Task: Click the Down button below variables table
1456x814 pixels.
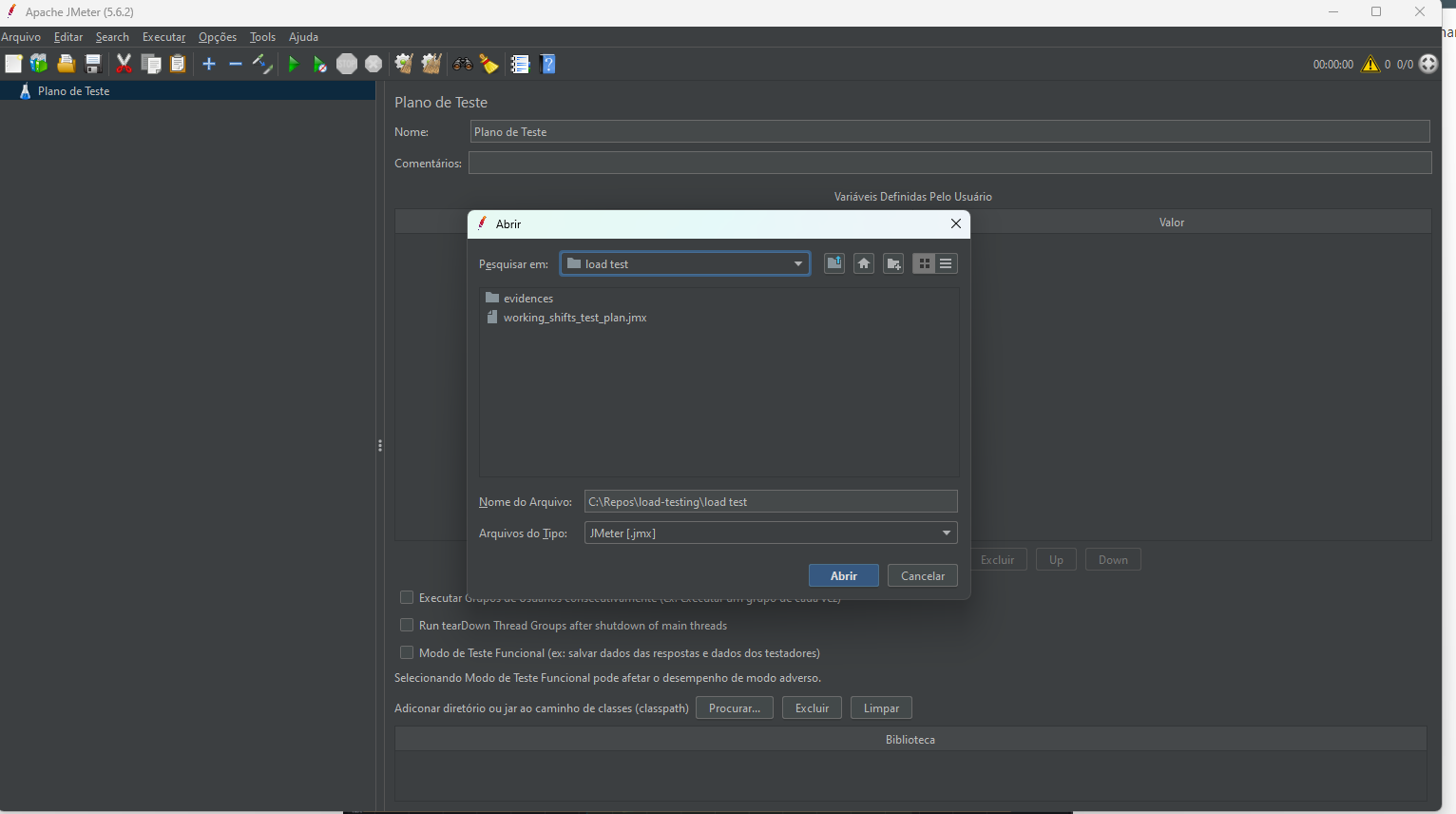Action: tap(1113, 559)
